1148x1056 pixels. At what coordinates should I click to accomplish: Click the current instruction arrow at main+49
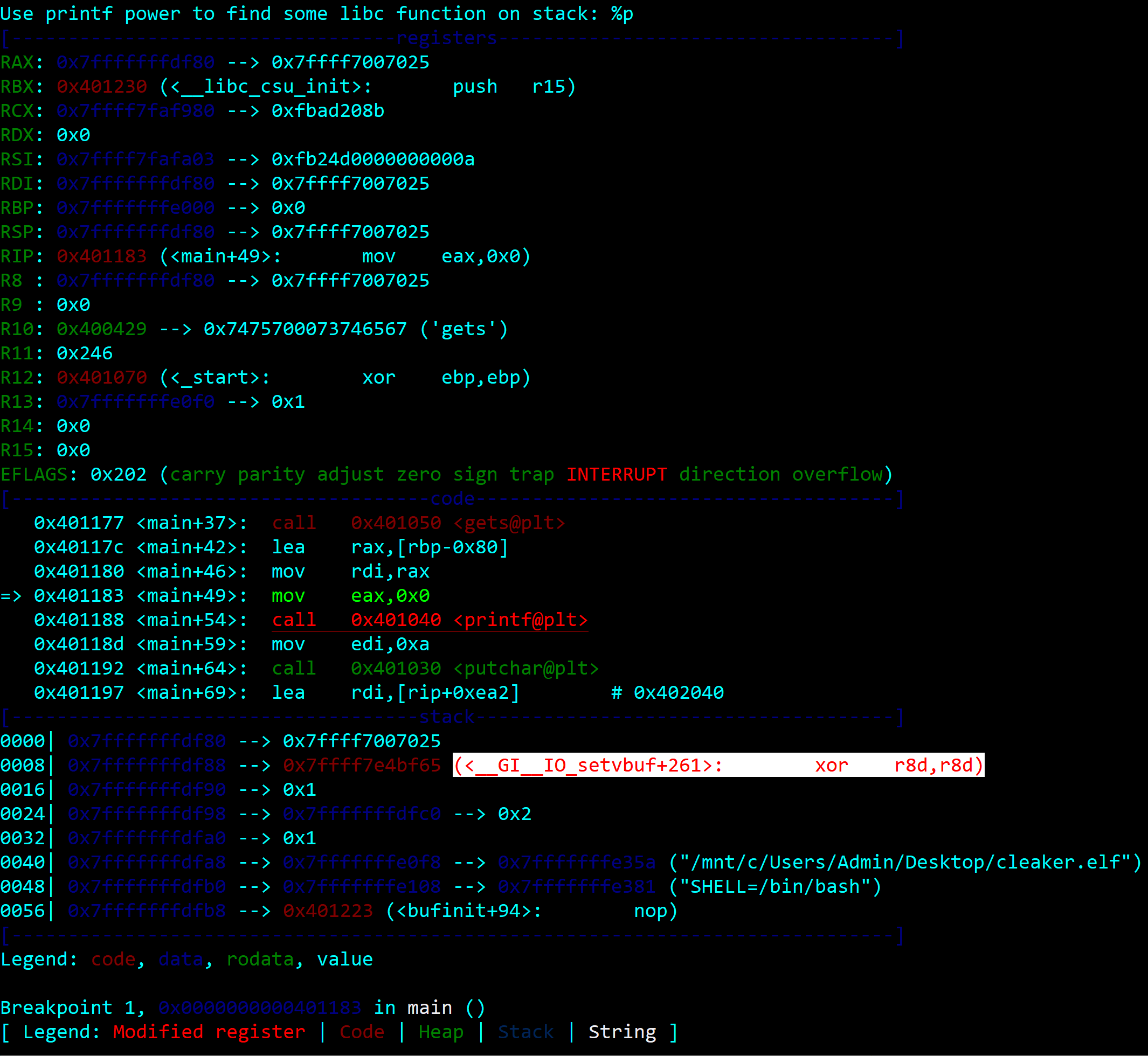coord(11,595)
